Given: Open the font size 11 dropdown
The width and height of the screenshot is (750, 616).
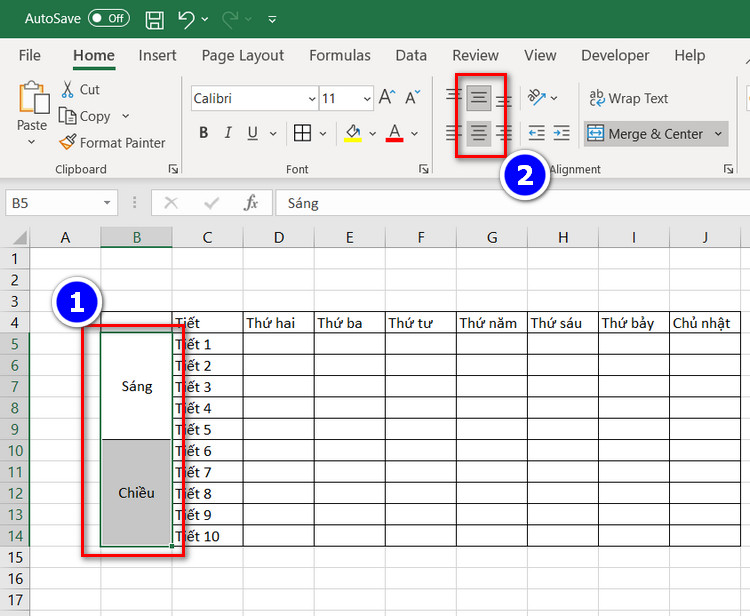Looking at the screenshot, I should coord(367,99).
